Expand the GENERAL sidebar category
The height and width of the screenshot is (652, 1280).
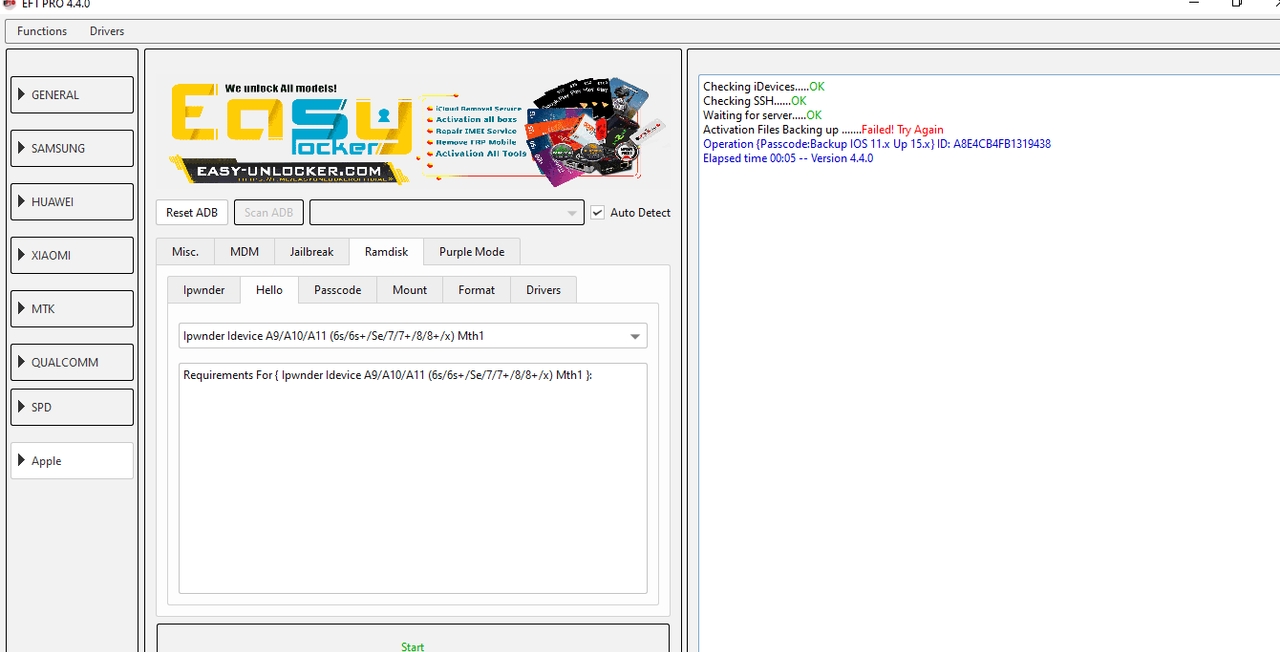tap(72, 95)
